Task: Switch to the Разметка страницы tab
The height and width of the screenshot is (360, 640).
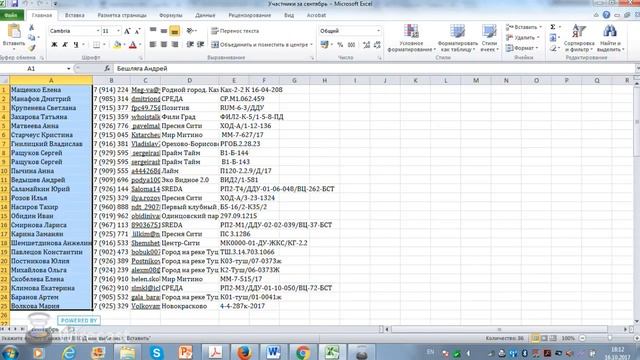Action: pyautogui.click(x=122, y=15)
